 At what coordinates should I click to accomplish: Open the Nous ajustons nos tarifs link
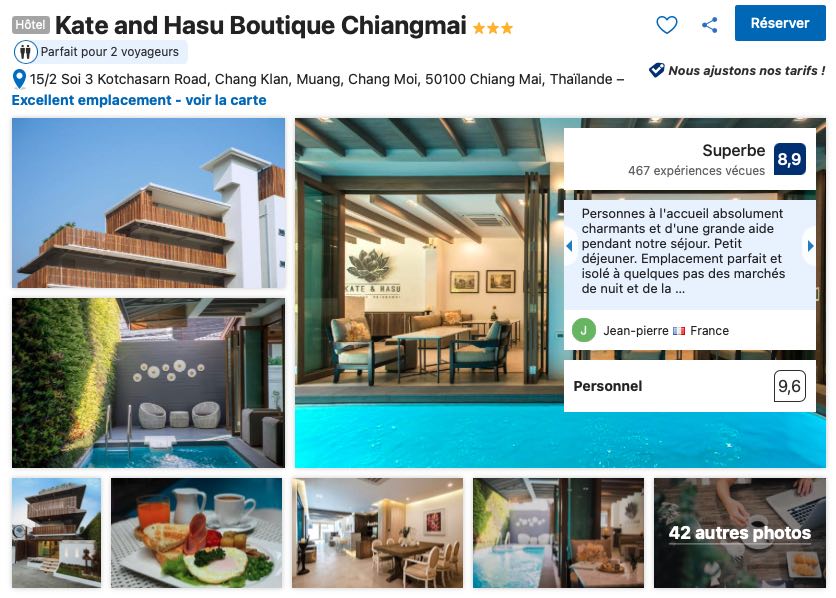coord(746,70)
